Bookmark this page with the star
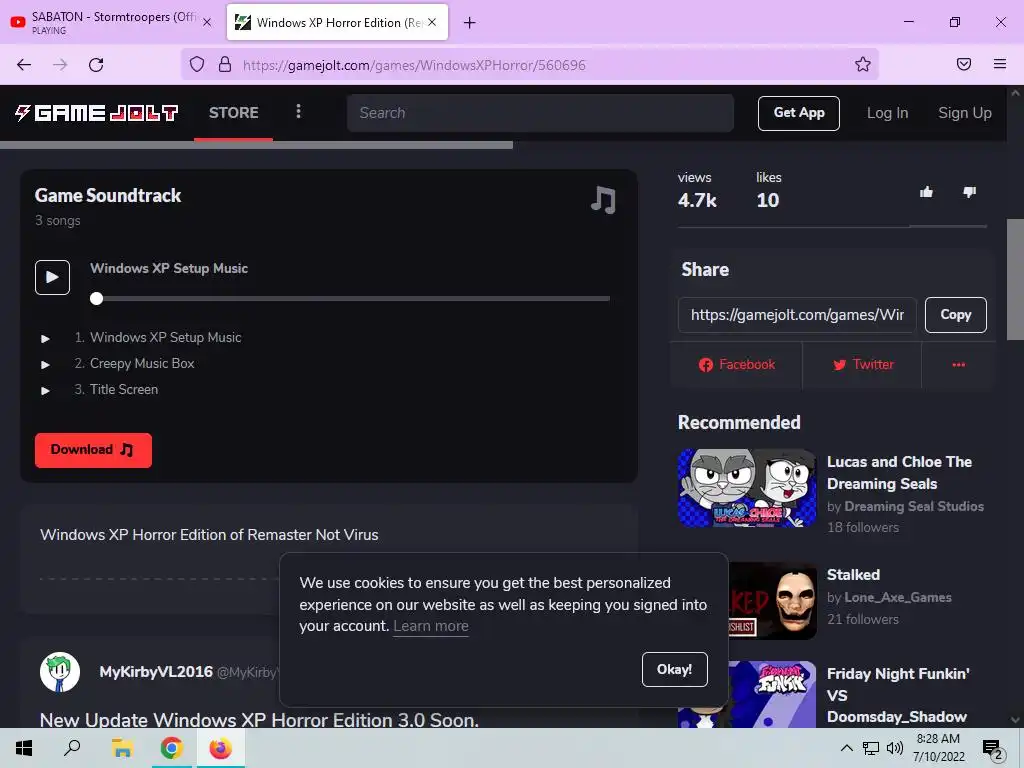 [x=863, y=64]
